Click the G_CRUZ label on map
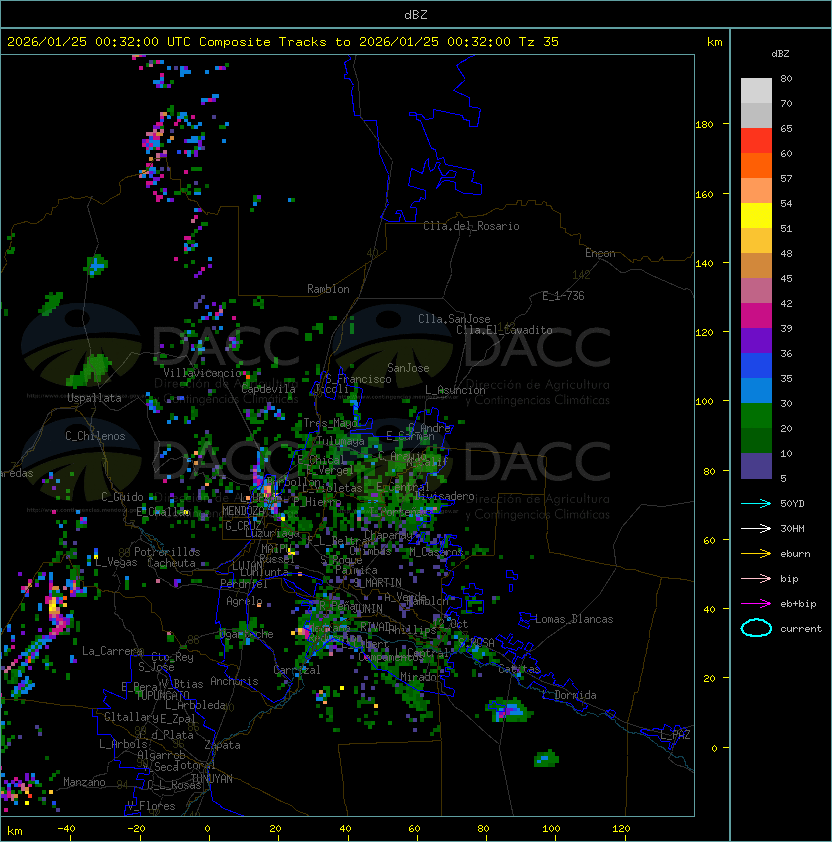Viewport: 832px width, 842px height. 243,525
